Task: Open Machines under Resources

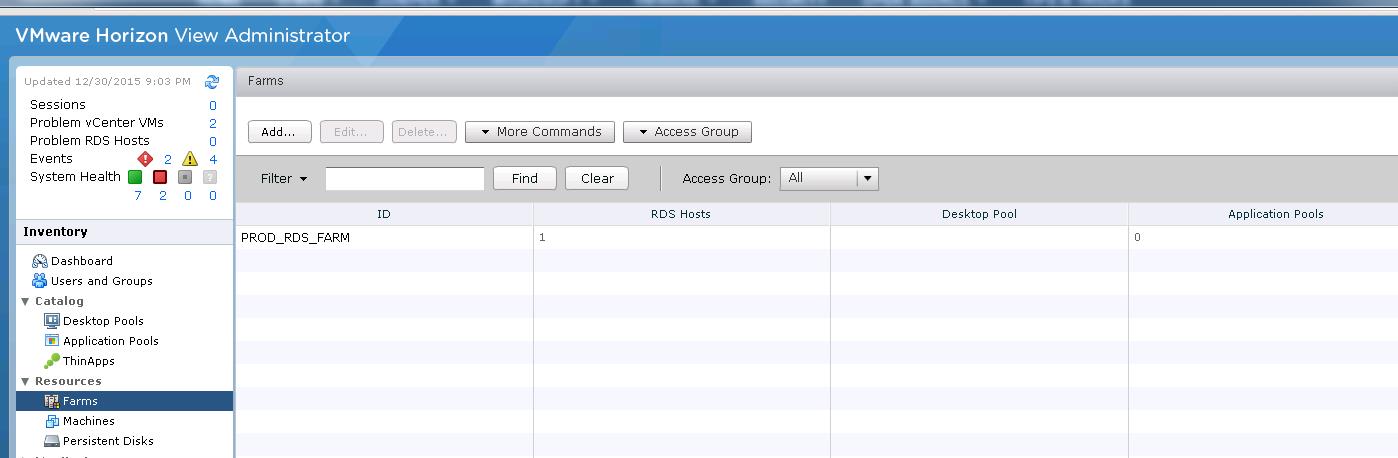Action: click(x=88, y=421)
